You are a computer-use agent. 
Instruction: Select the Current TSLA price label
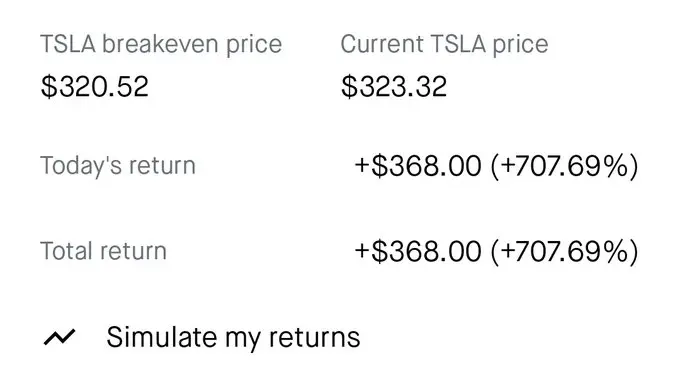coord(444,44)
